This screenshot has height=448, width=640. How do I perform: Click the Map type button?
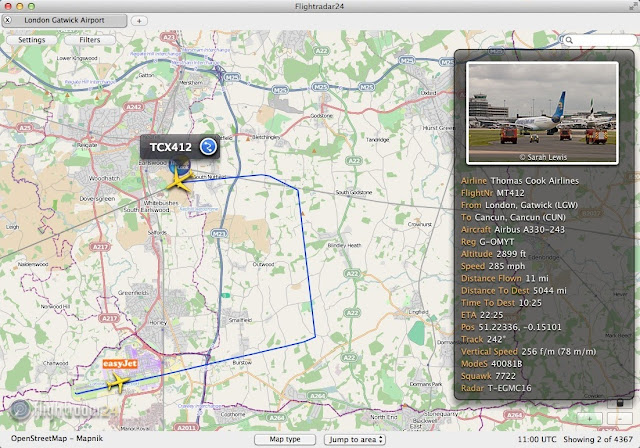285,439
